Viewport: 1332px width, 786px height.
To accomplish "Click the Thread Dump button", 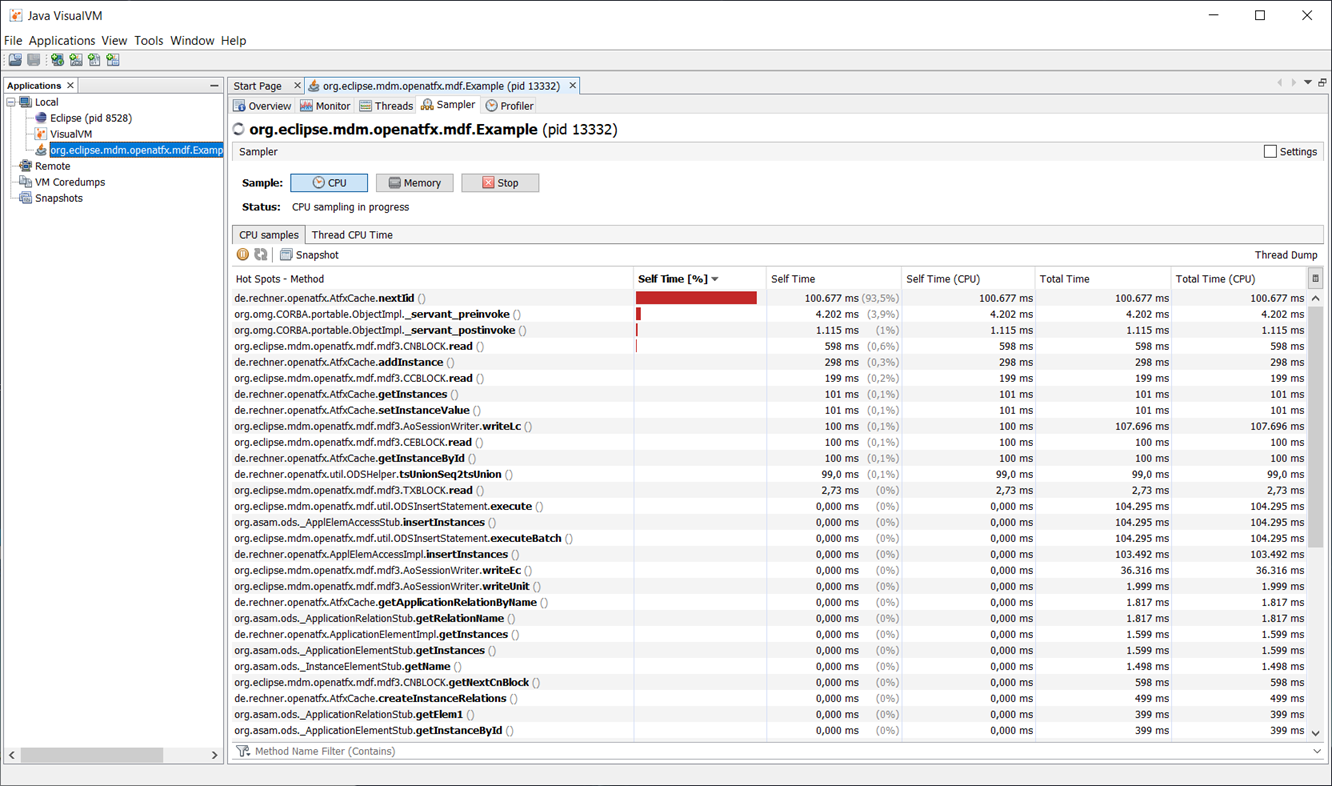I will 1285,255.
